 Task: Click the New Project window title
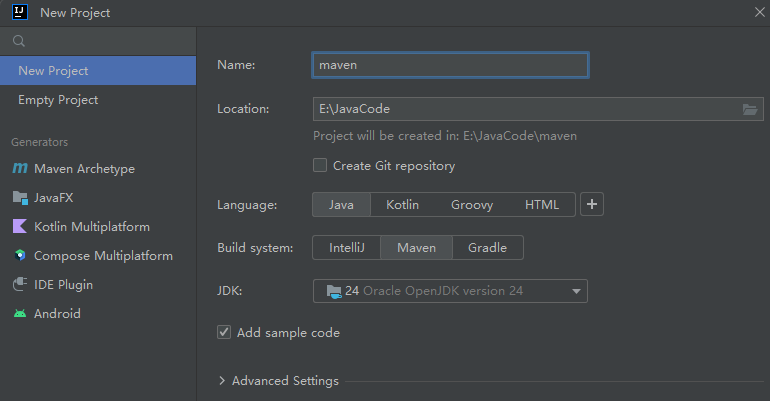pyautogui.click(x=75, y=13)
